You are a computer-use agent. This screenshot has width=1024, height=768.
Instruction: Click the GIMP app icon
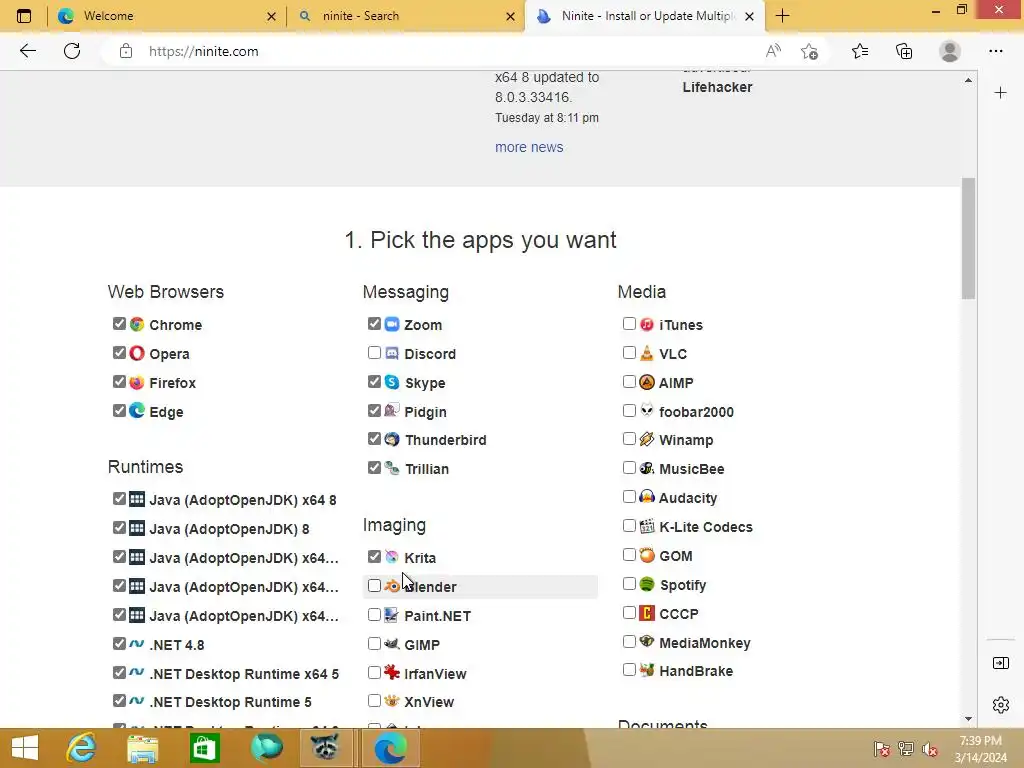(x=392, y=644)
